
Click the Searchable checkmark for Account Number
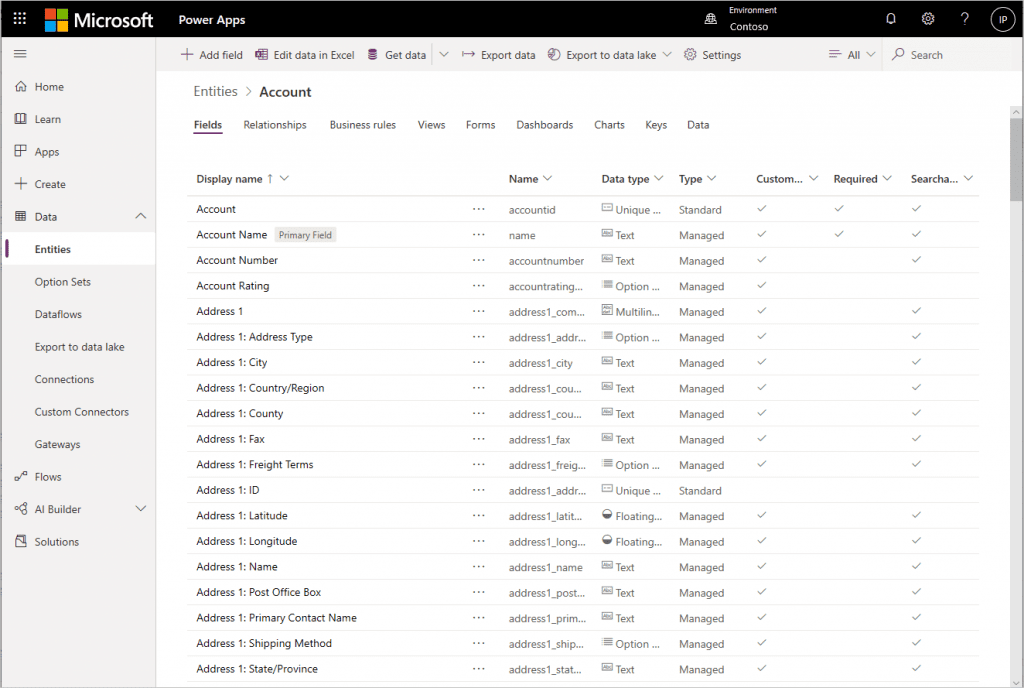coord(916,259)
